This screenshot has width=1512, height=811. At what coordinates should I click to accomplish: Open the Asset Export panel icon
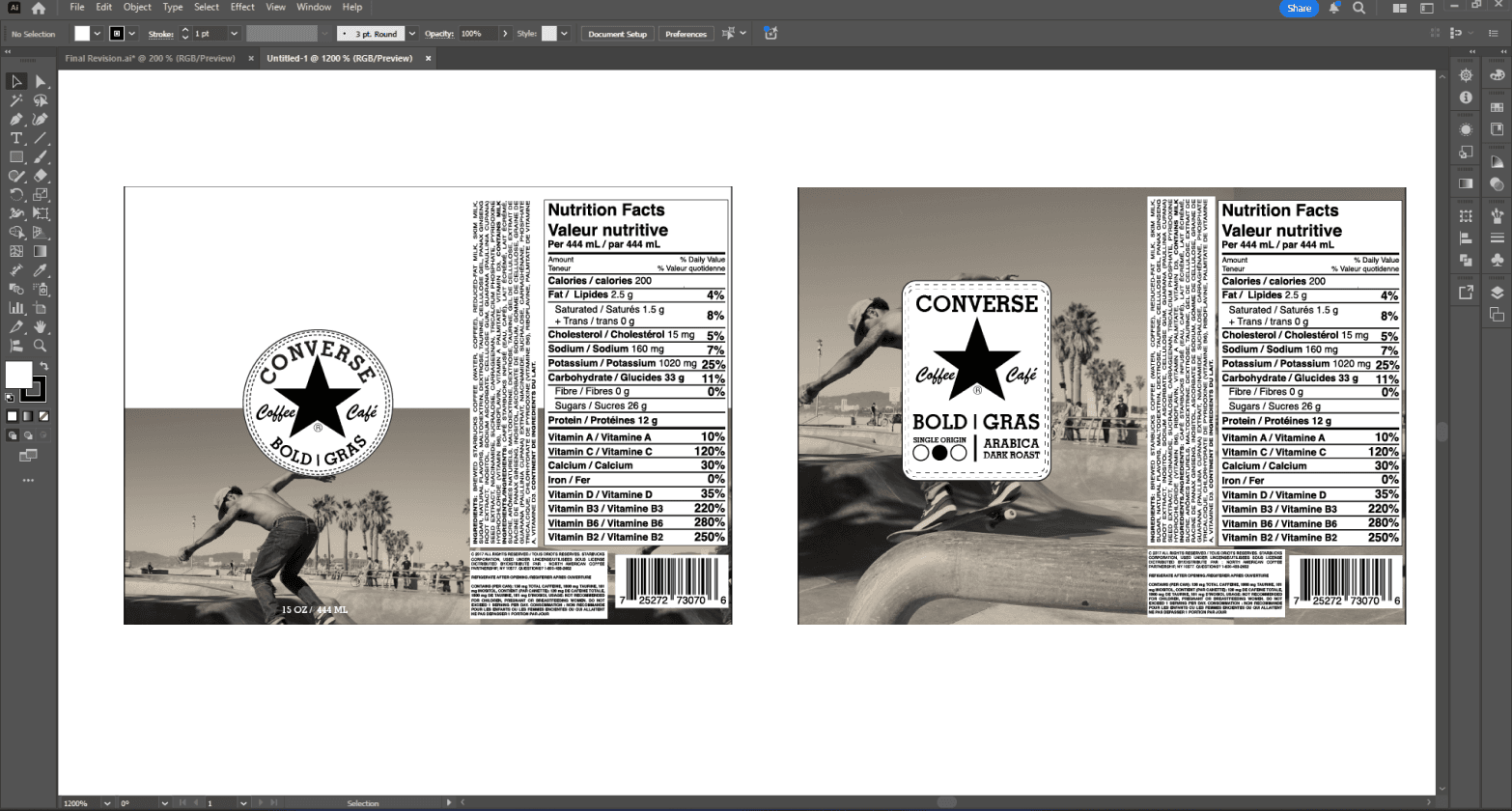[1466, 293]
